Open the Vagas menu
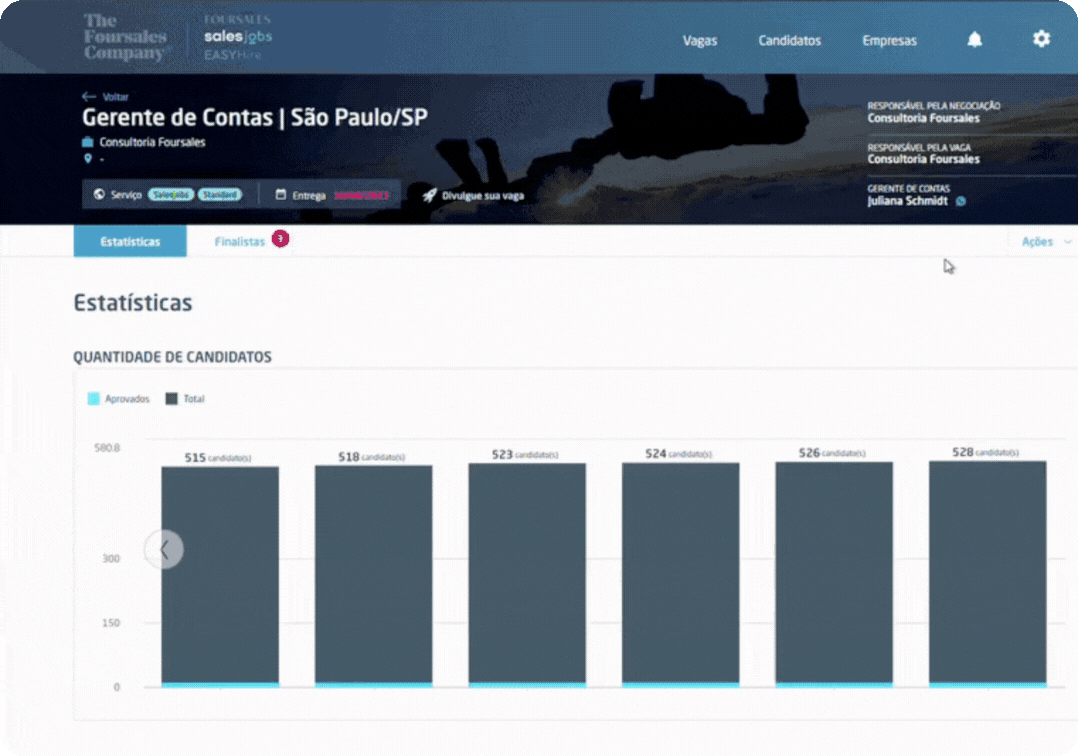 pyautogui.click(x=700, y=41)
